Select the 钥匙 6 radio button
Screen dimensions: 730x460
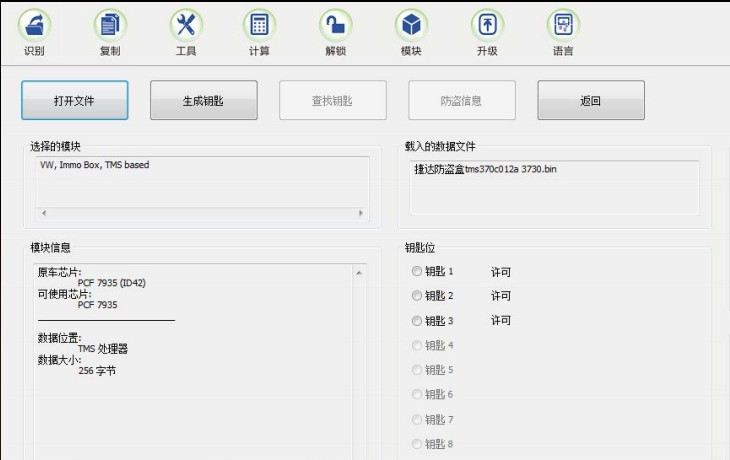pos(417,394)
